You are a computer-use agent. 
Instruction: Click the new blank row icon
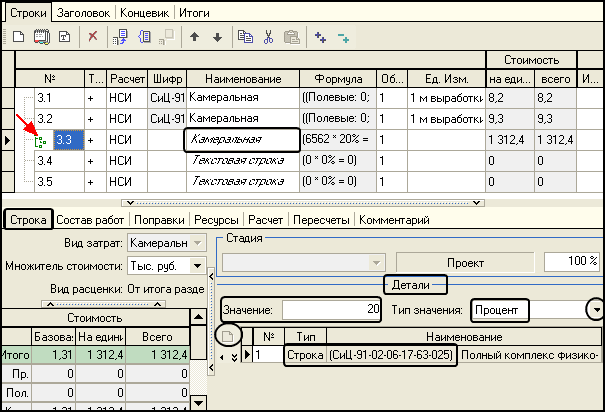pyautogui.click(x=18, y=36)
